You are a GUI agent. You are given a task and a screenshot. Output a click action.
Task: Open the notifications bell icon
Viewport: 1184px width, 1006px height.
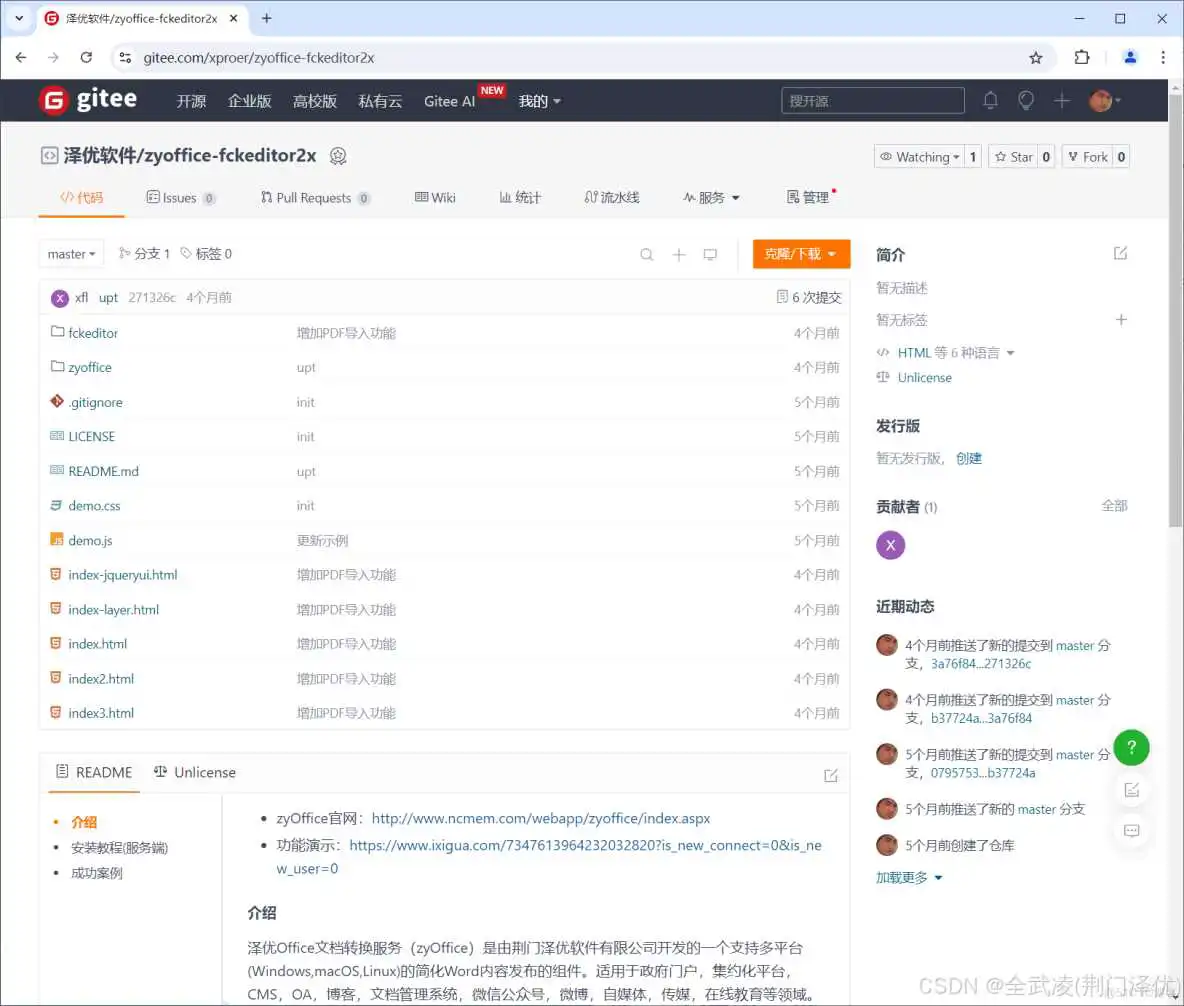(990, 100)
